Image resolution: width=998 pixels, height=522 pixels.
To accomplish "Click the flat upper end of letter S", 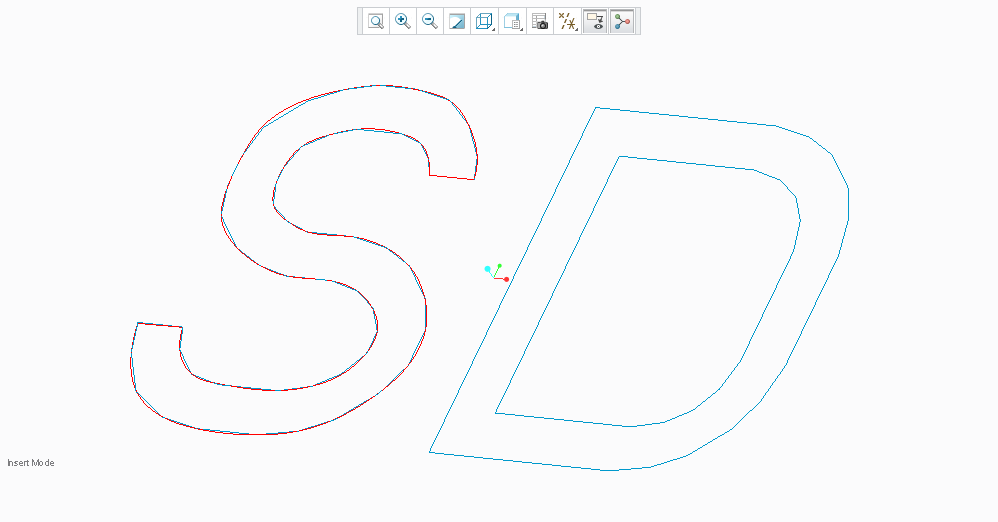I will point(452,178).
